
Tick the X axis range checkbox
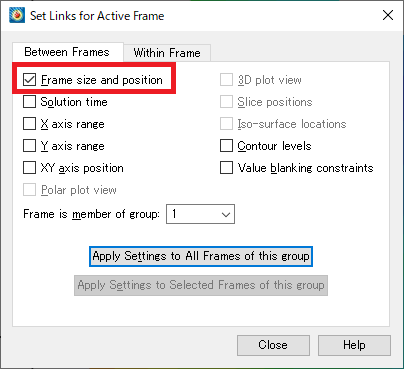pyautogui.click(x=29, y=124)
